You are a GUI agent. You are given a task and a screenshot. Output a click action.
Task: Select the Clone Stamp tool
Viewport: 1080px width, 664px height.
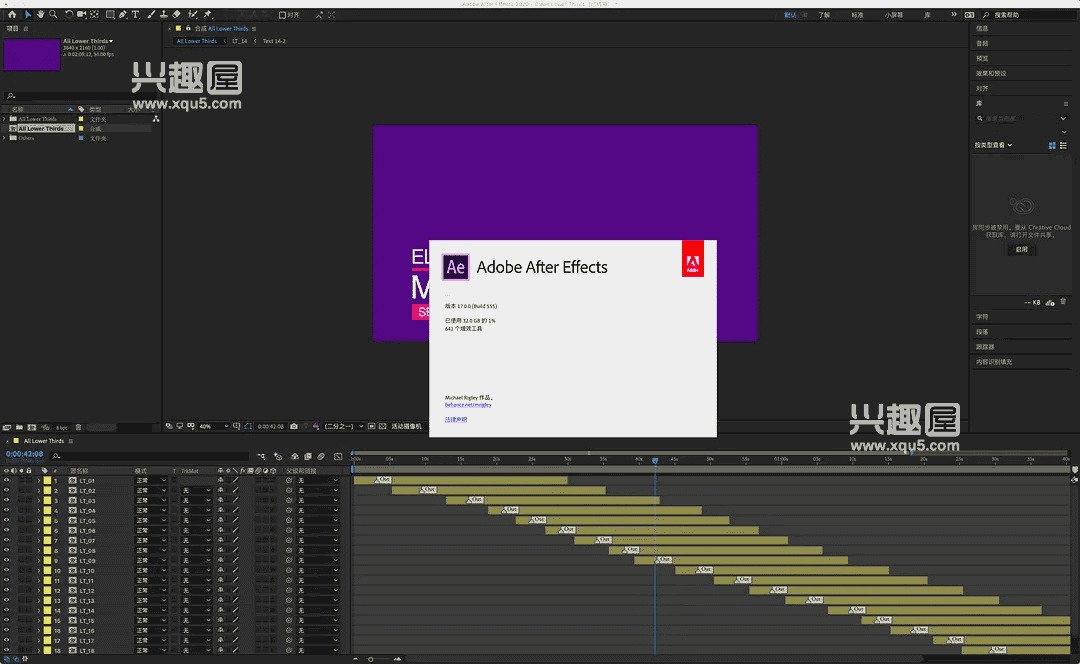click(164, 14)
